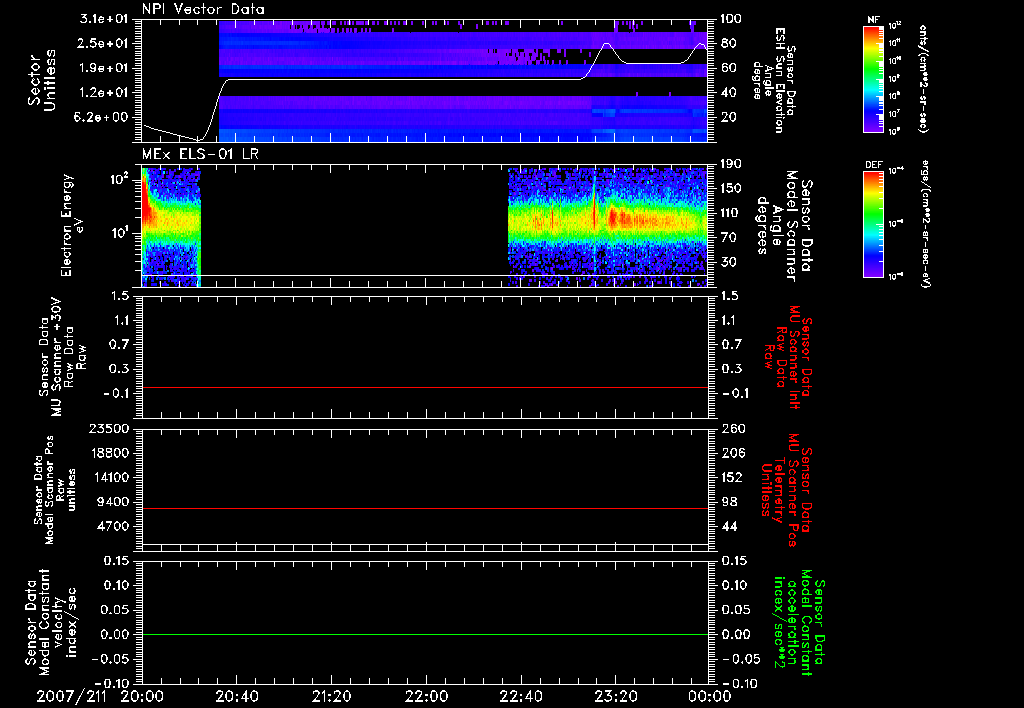Click the red line in MU Scanner +30V panel
The image size is (1024, 708).
click(425, 387)
